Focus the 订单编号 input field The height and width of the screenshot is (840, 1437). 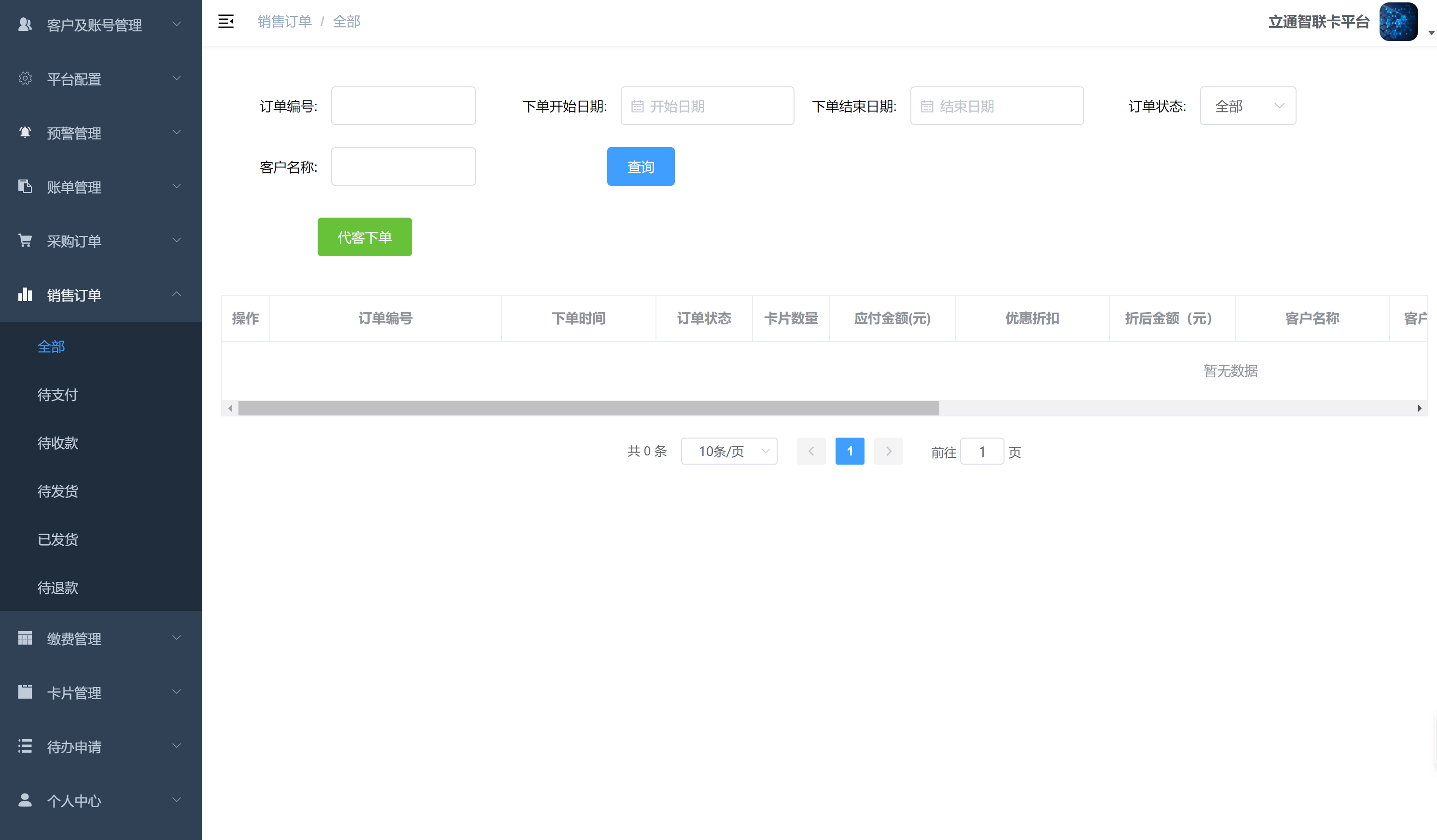point(403,106)
